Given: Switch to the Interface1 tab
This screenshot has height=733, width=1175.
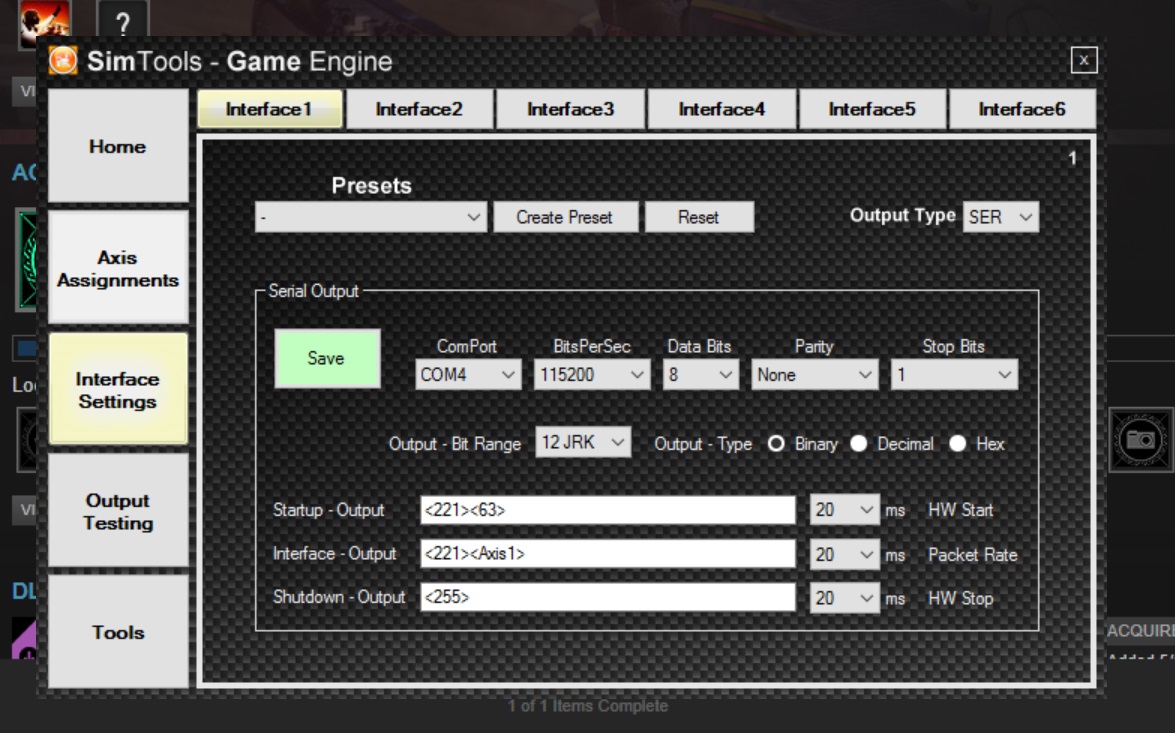Looking at the screenshot, I should [270, 109].
